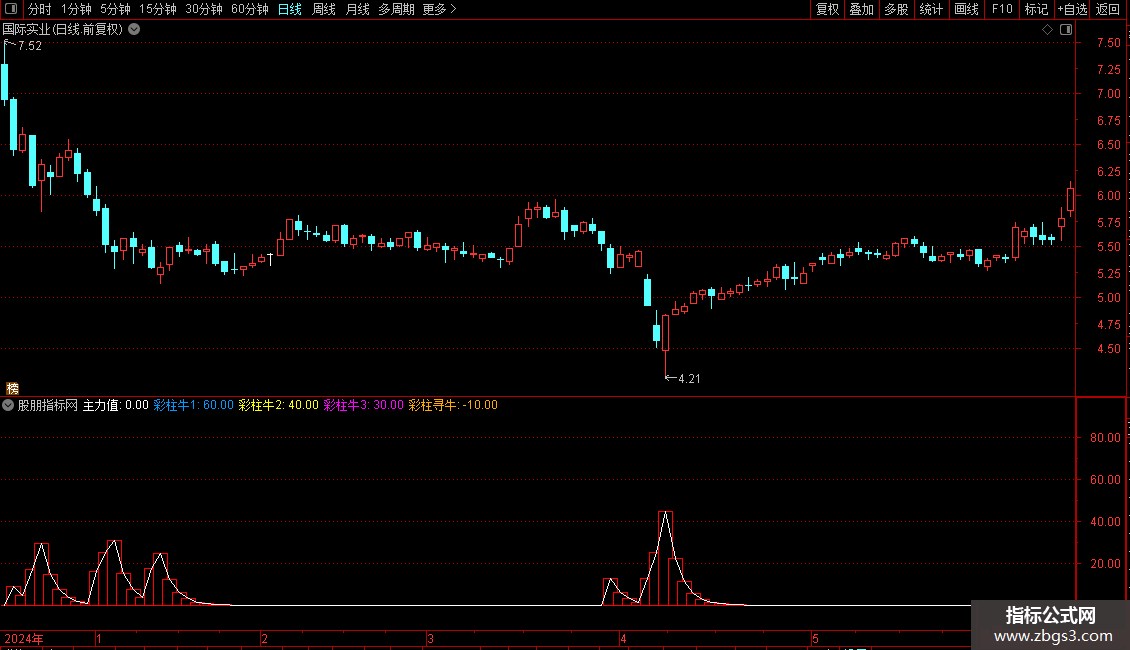Viewport: 1130px width, 650px height.
Task: Click the 返回 back button
Action: click(1108, 9)
